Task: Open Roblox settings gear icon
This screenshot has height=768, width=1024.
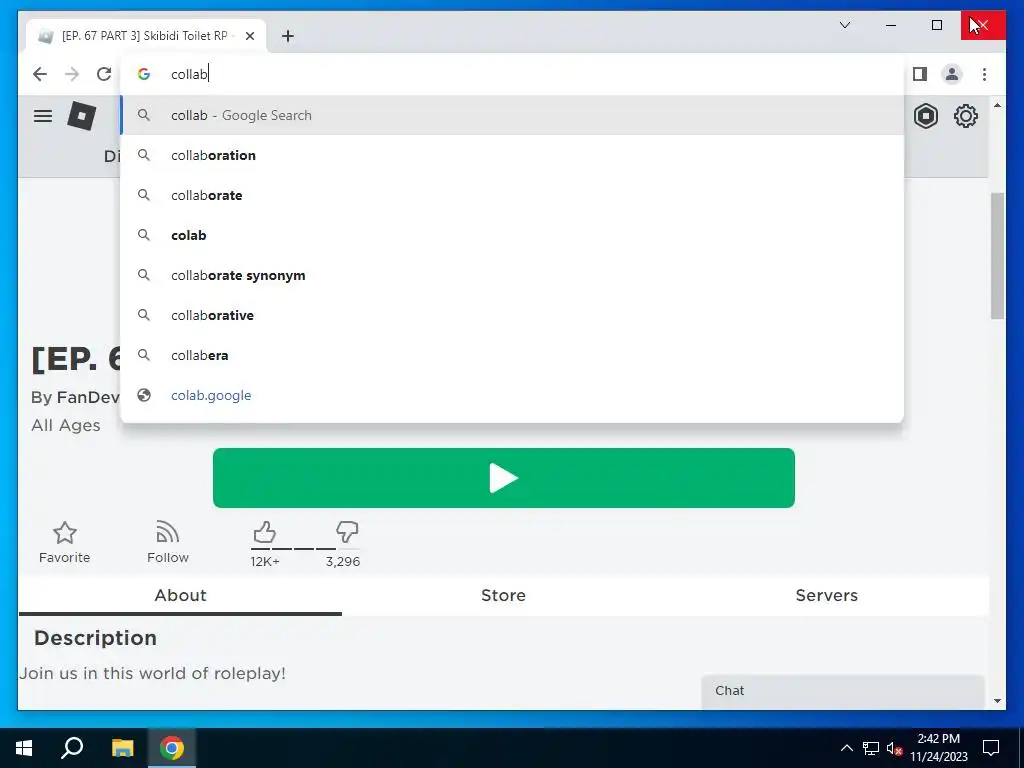Action: click(965, 116)
